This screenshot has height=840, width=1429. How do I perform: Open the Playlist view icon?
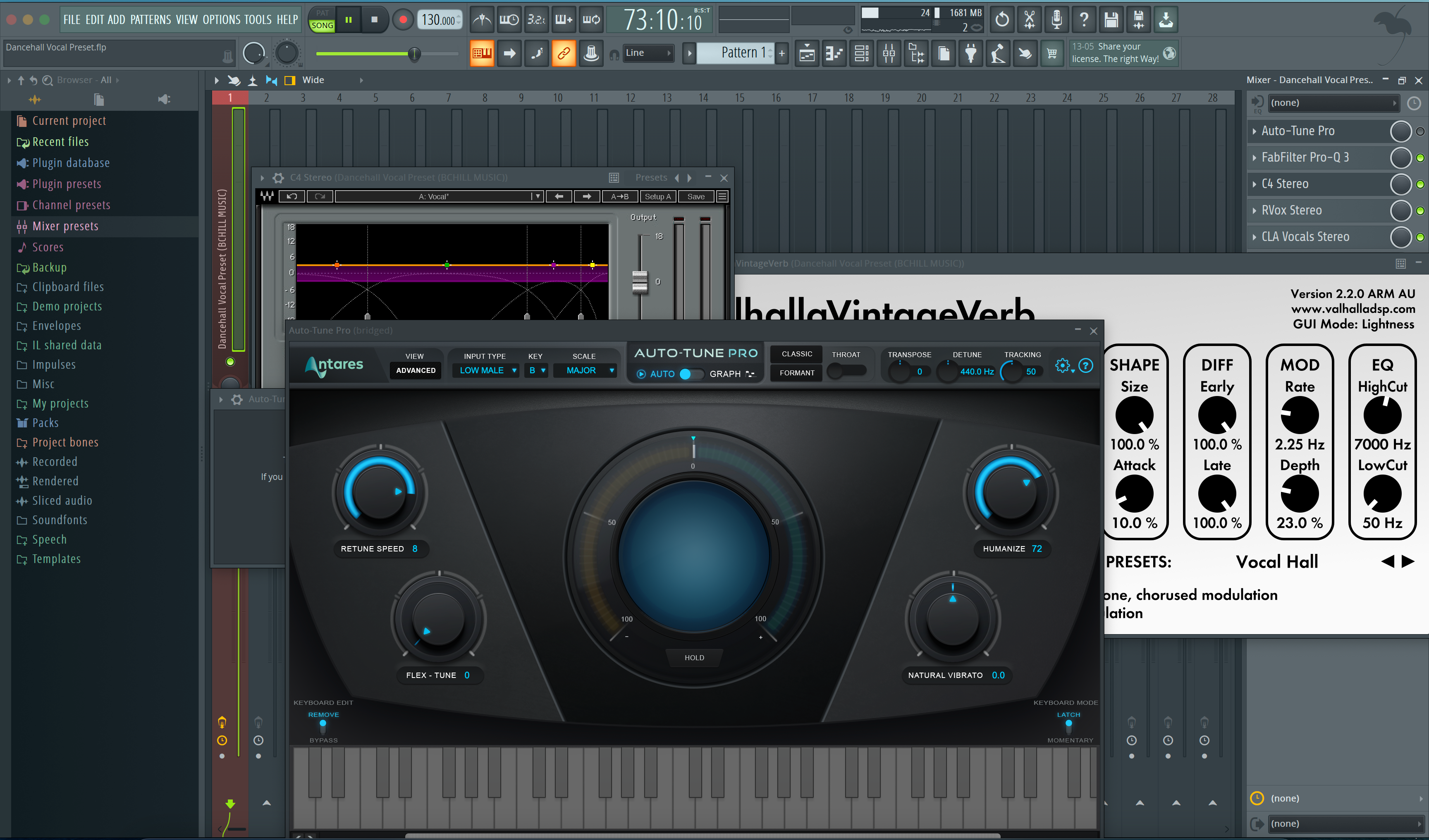tap(806, 54)
